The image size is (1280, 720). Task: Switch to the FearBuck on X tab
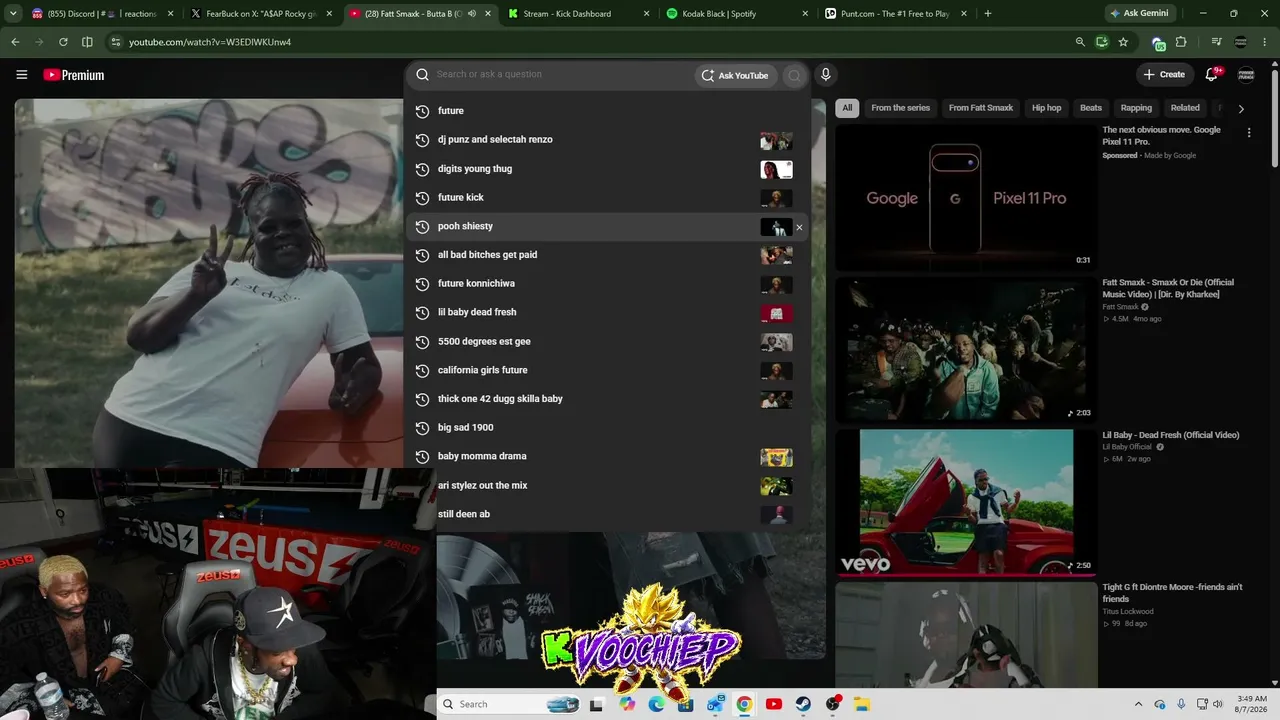(x=262, y=14)
